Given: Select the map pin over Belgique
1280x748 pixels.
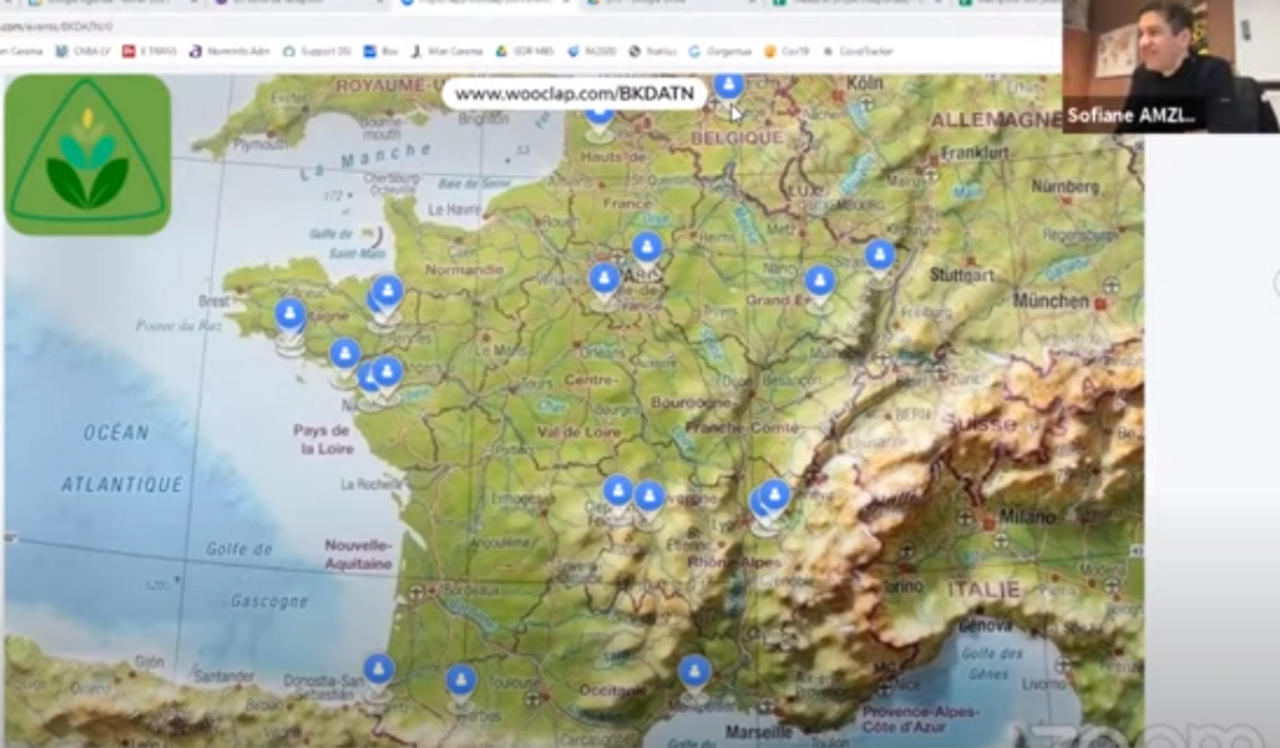Looking at the screenshot, I should pyautogui.click(x=729, y=86).
